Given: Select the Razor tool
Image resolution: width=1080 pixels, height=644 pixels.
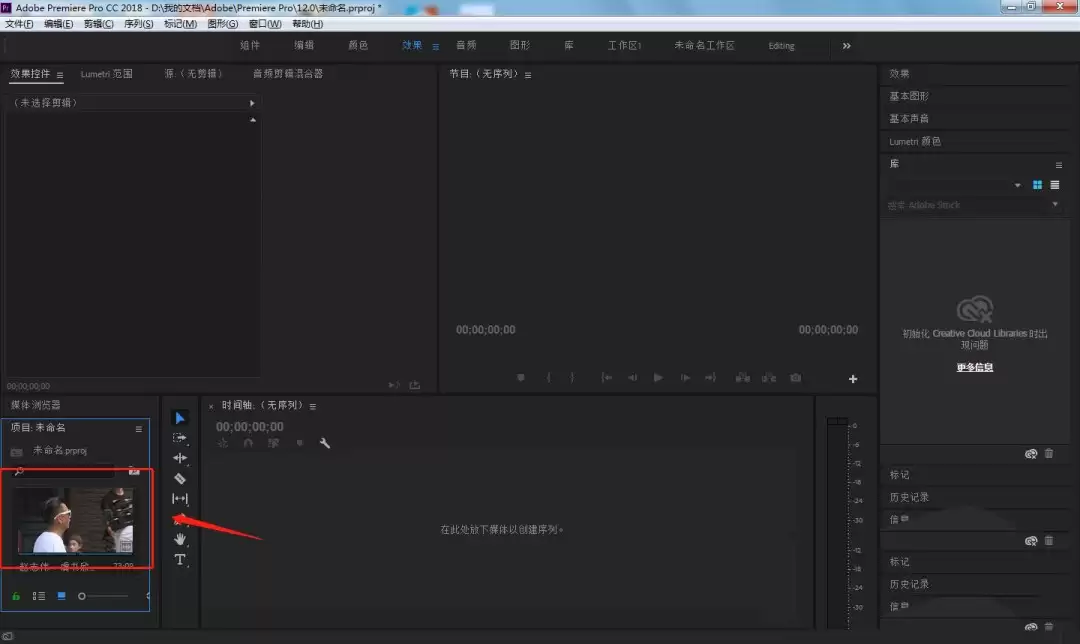Looking at the screenshot, I should click(180, 479).
